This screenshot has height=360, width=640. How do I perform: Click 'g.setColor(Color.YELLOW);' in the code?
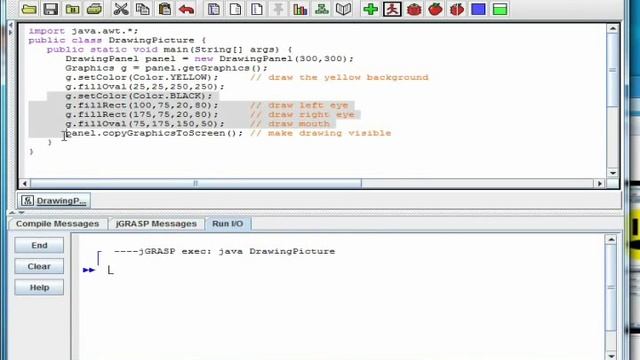(142, 78)
